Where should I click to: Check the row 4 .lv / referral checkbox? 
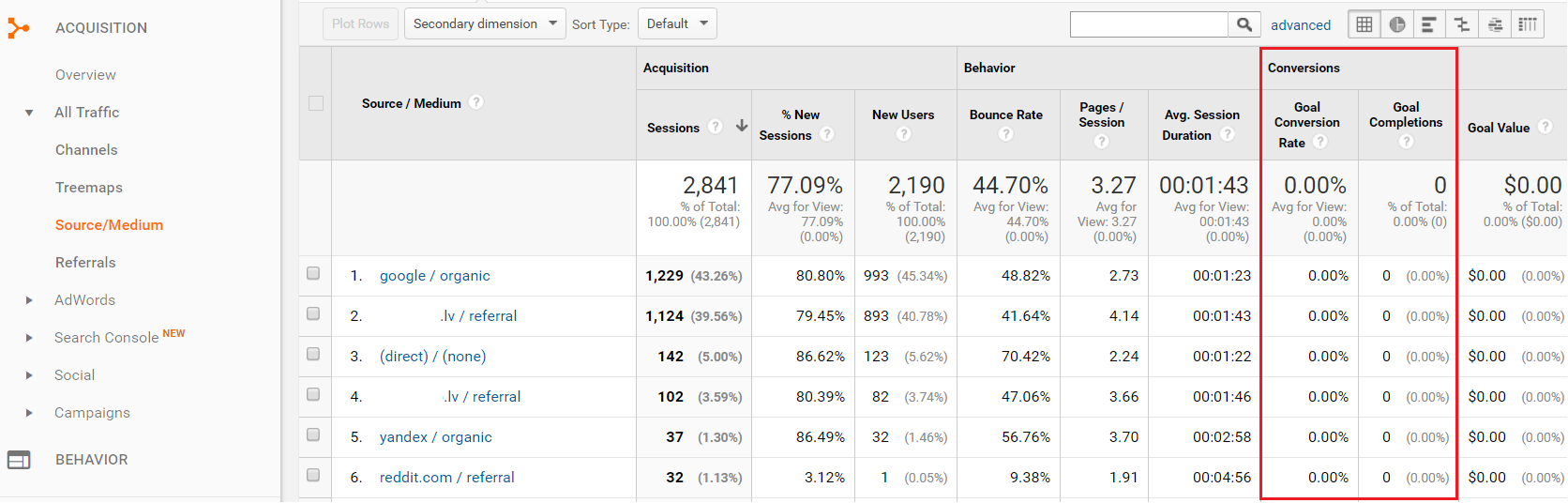[313, 394]
